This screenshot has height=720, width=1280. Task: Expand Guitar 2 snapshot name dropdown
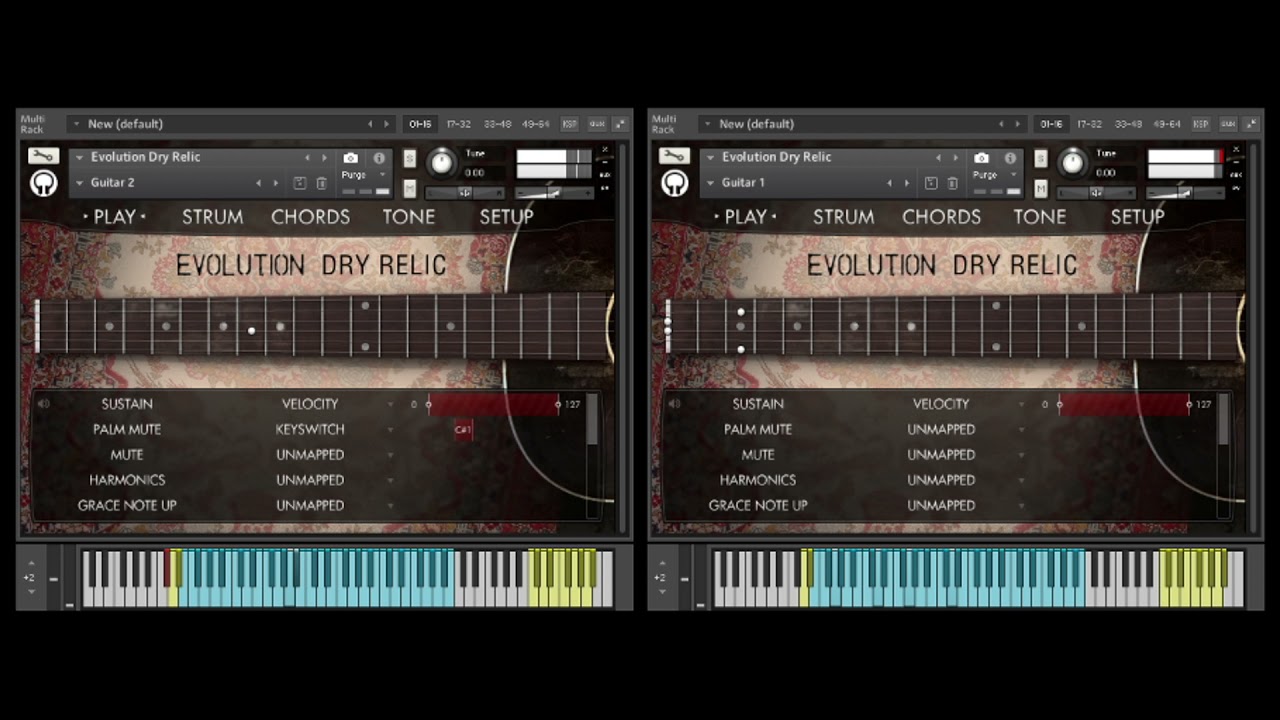tap(80, 183)
